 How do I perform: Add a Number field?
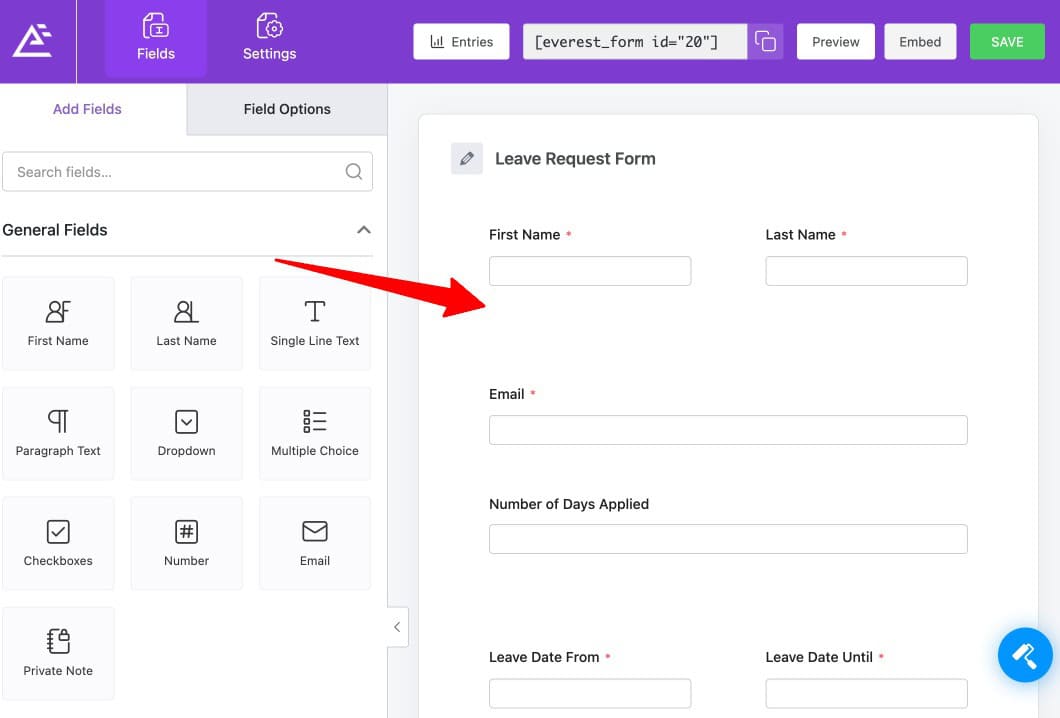click(x=187, y=544)
